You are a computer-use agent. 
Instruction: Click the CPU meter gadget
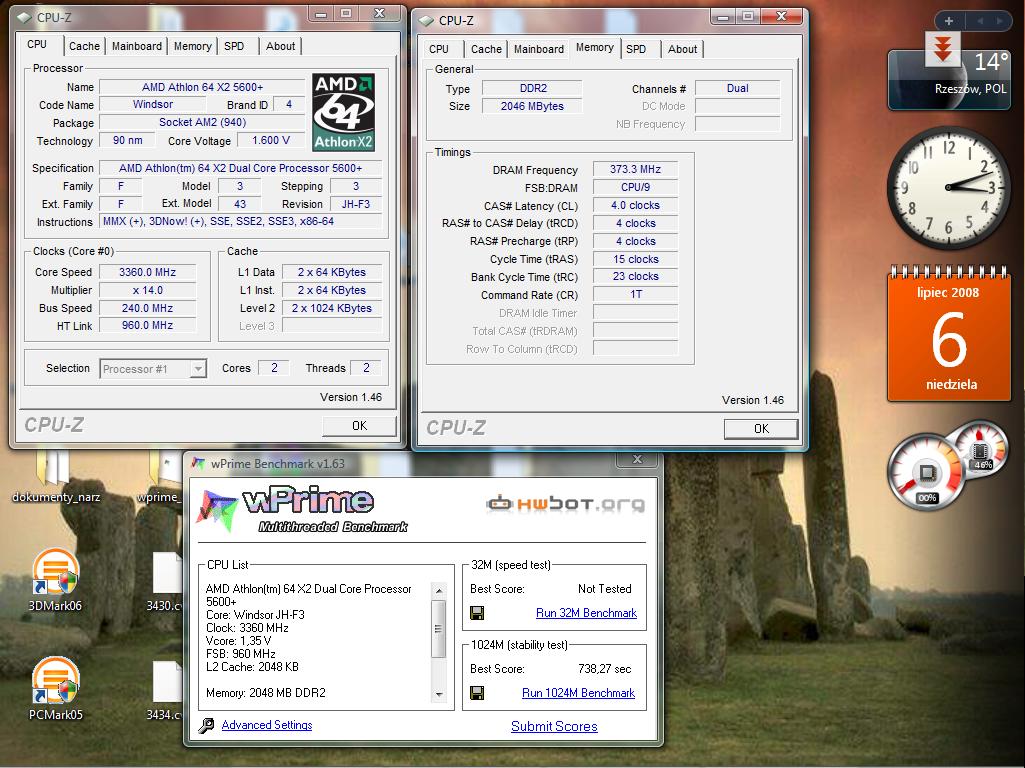pos(924,473)
